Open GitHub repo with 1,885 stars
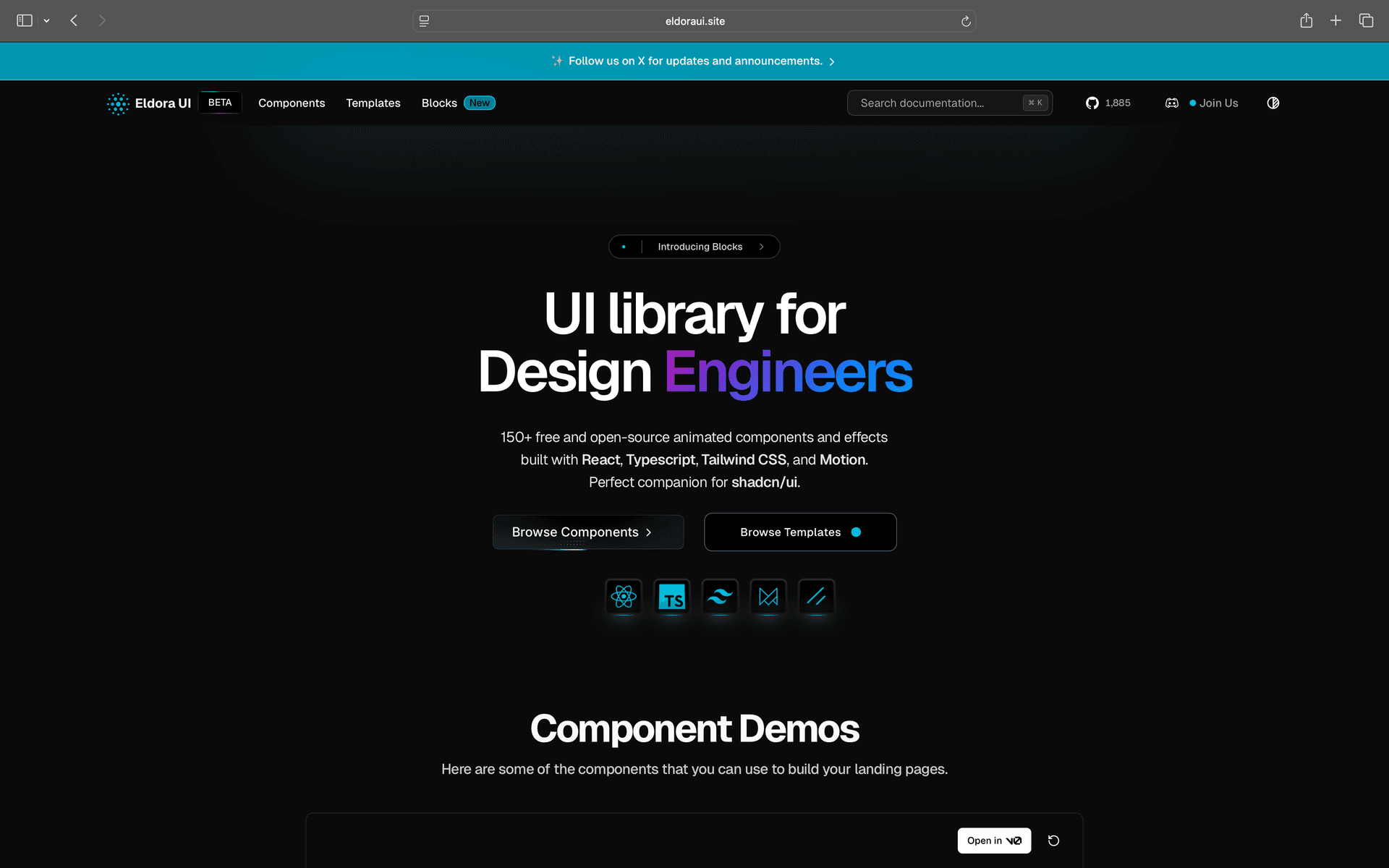The height and width of the screenshot is (868, 1389). (x=1108, y=103)
